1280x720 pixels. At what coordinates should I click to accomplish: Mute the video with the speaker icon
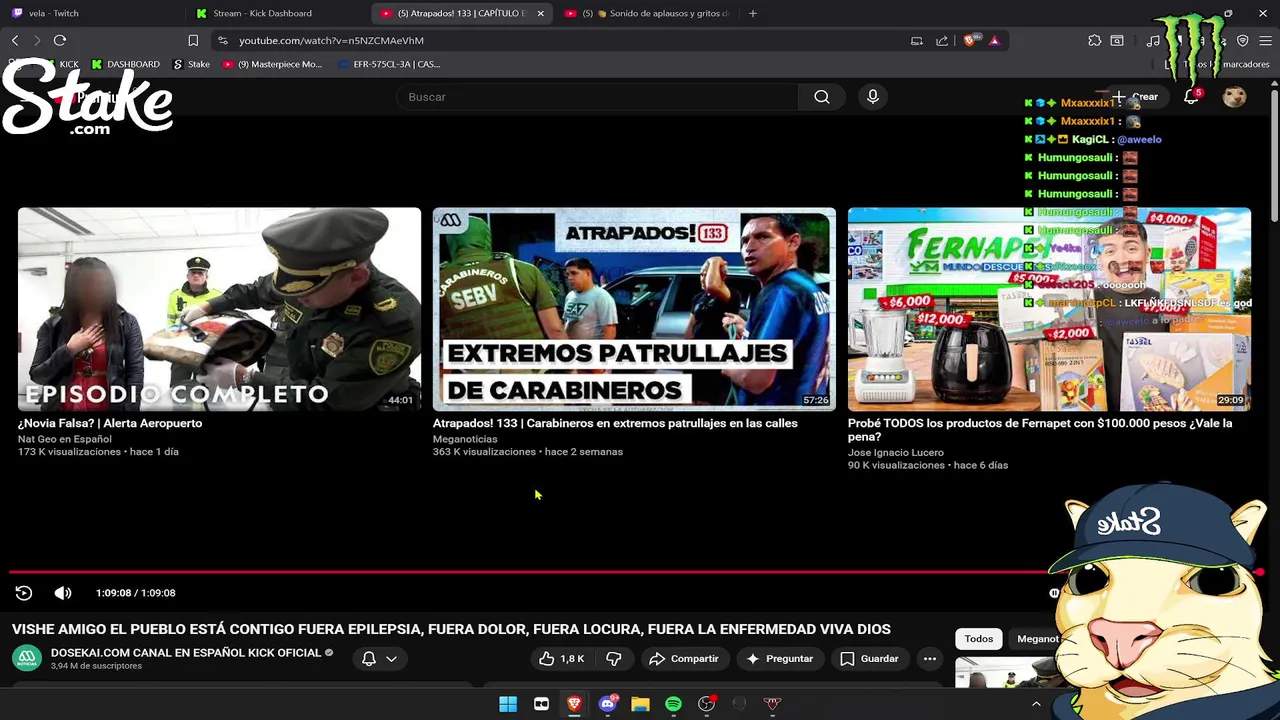pos(63,593)
